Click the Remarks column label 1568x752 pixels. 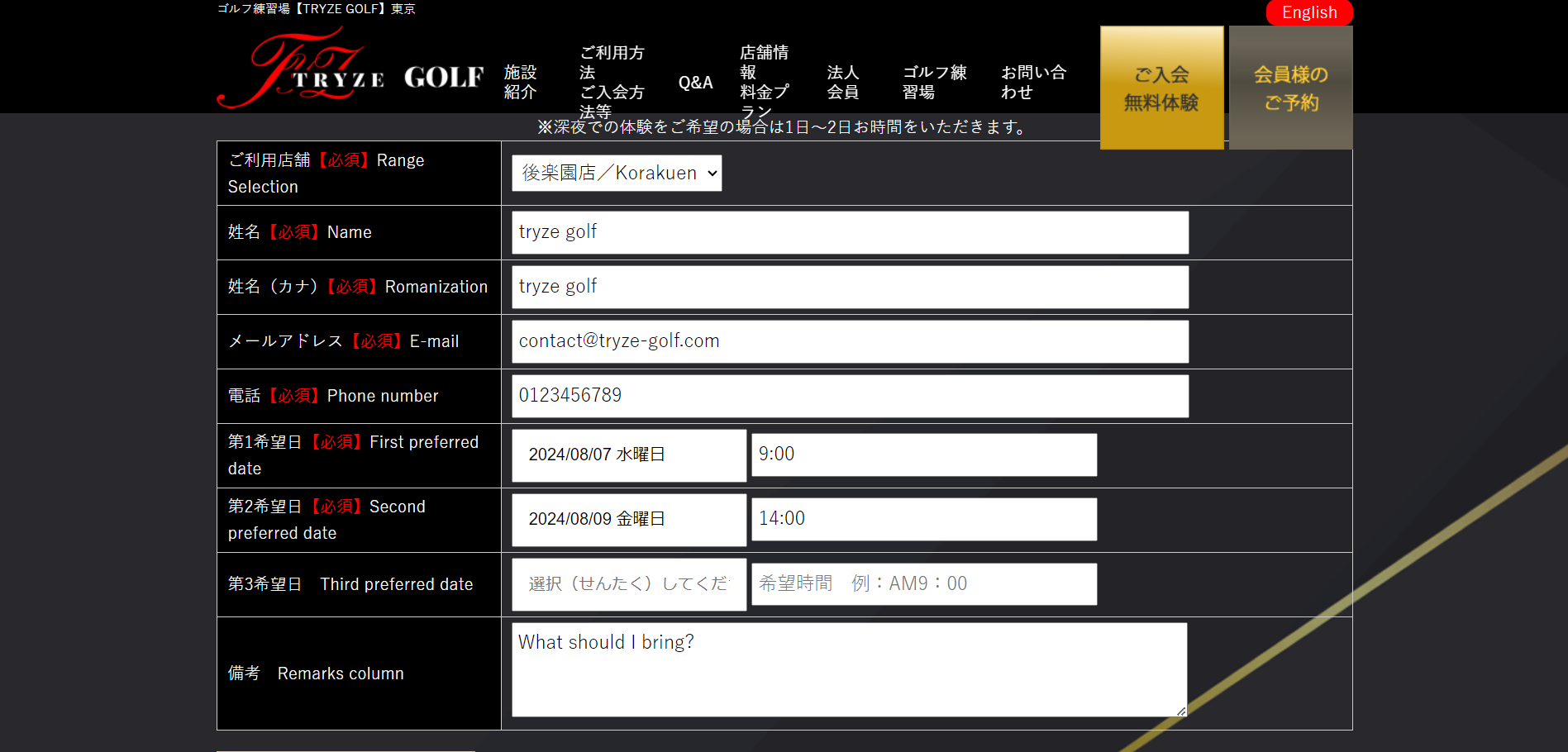pyautogui.click(x=316, y=673)
